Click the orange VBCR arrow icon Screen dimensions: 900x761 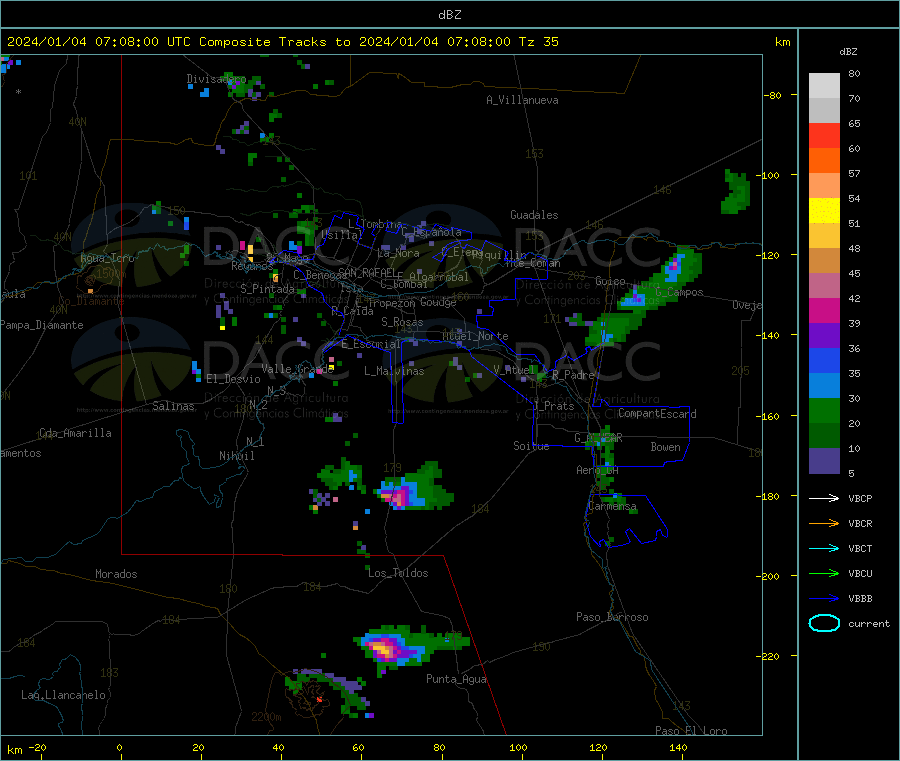[x=824, y=523]
